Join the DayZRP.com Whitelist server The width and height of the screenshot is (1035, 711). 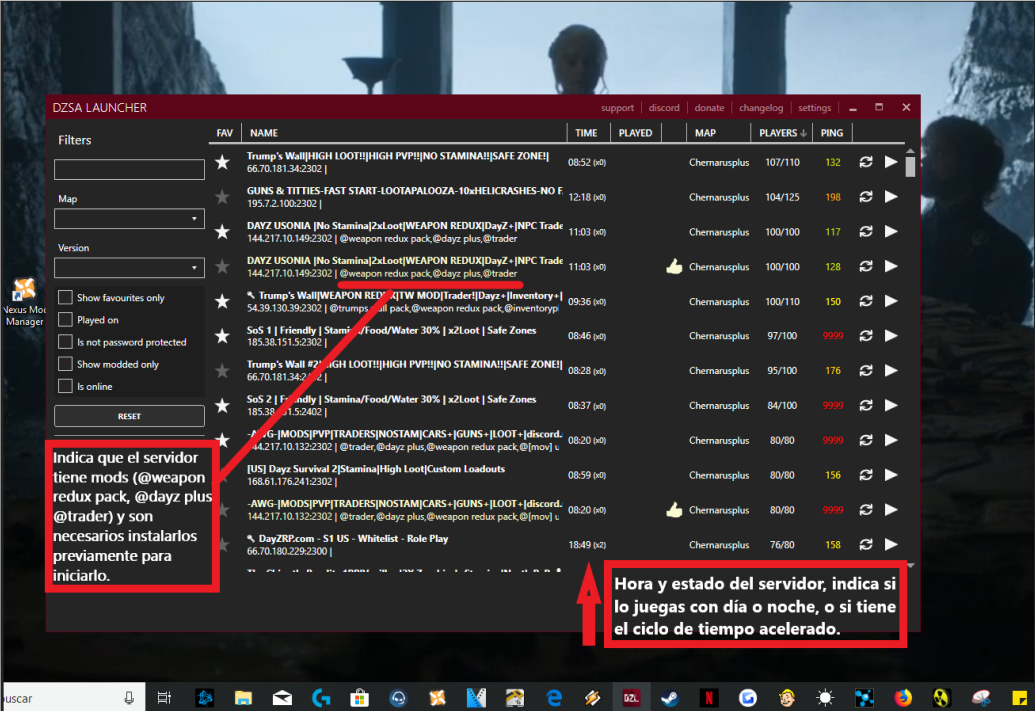(x=891, y=545)
